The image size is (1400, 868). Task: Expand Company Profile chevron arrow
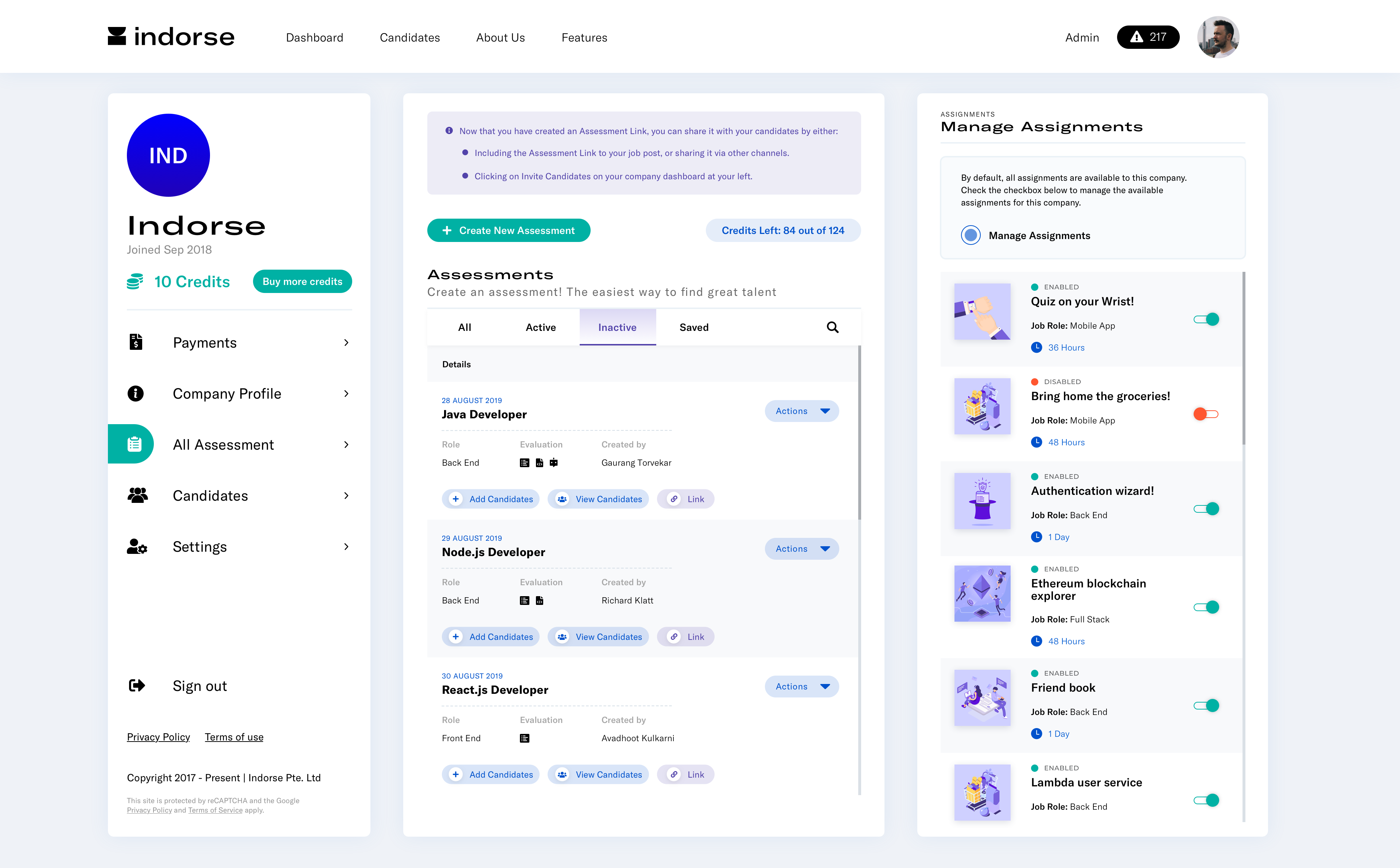pyautogui.click(x=346, y=394)
